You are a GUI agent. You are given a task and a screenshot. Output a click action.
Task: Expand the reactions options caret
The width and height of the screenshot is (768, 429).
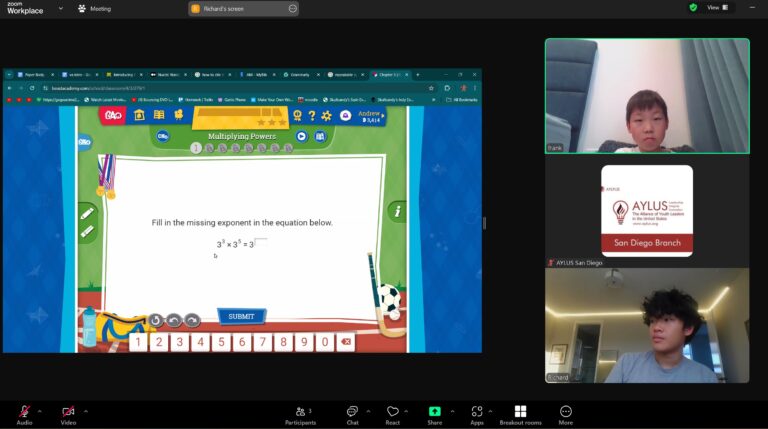pyautogui.click(x=406, y=411)
